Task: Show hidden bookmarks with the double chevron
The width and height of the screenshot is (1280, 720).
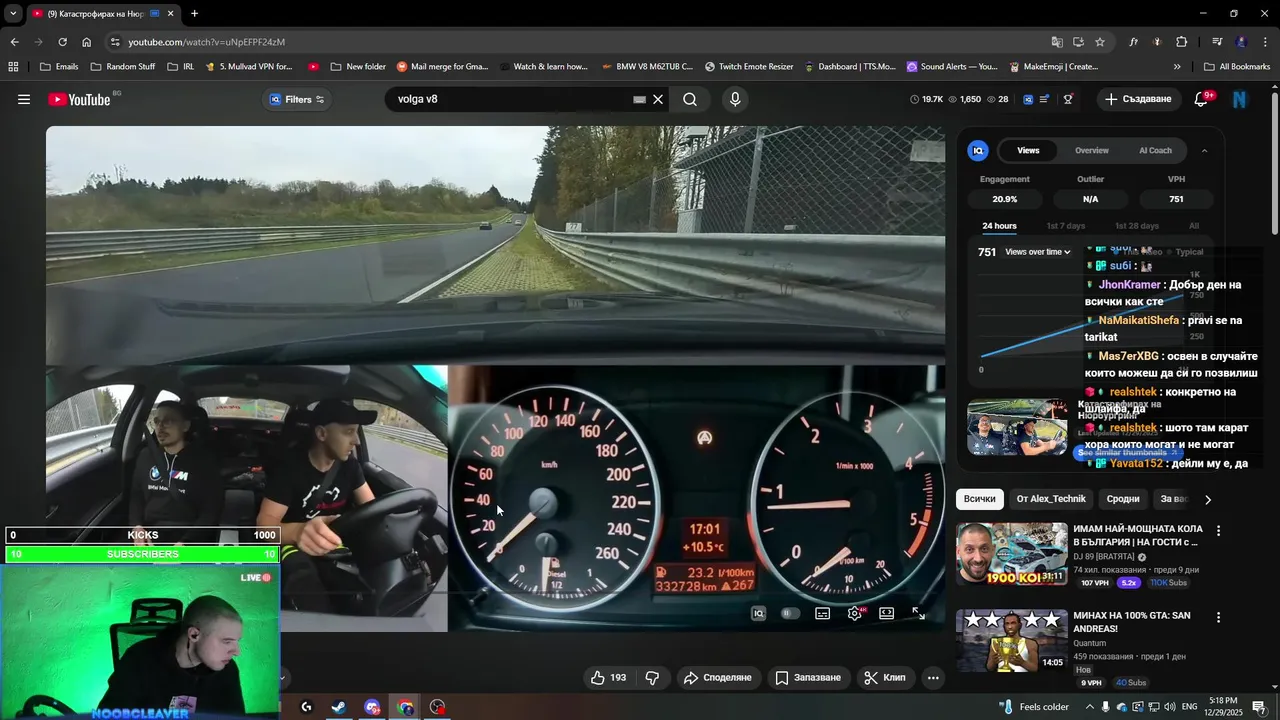Action: point(1176,67)
